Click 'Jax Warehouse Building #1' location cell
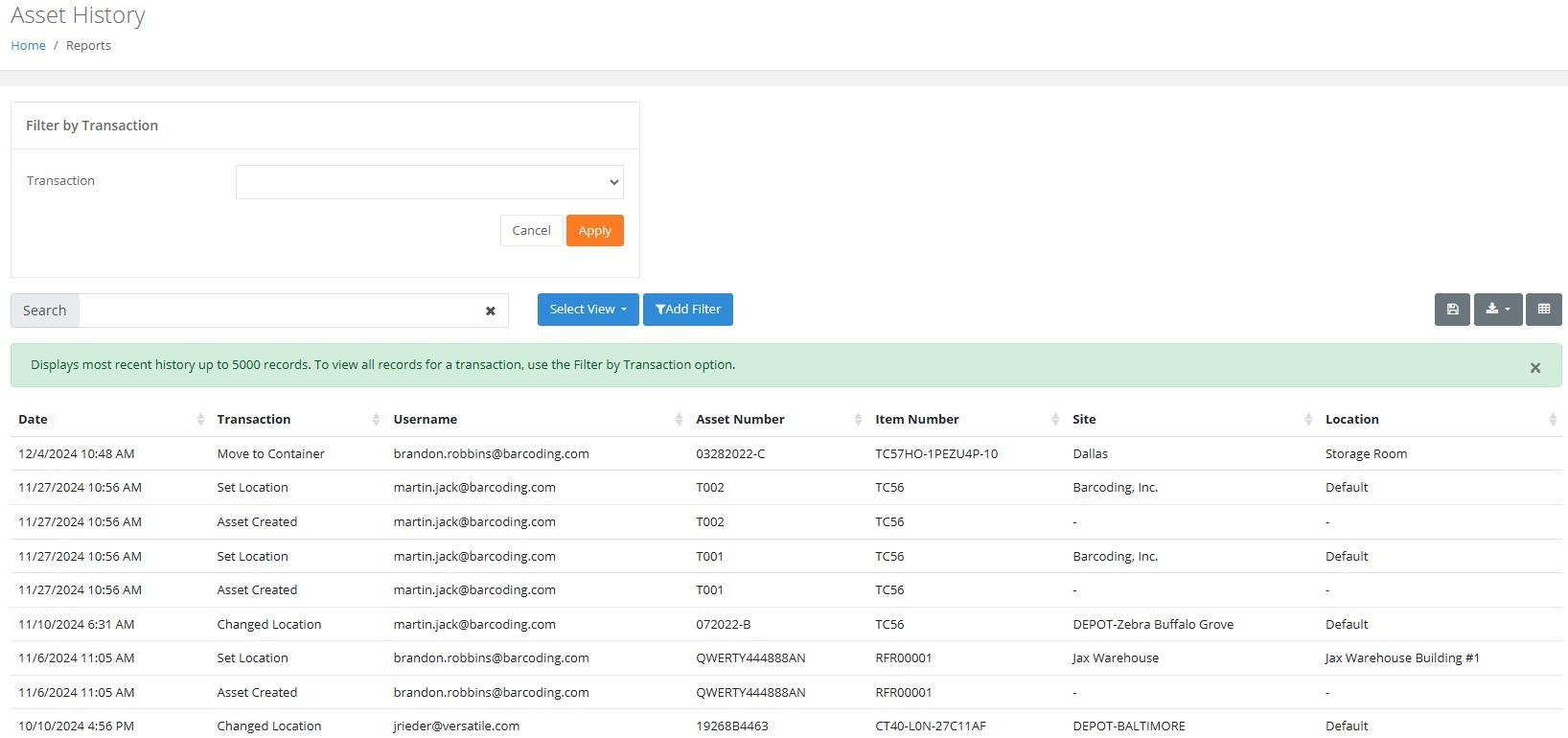The image size is (1568, 738). coord(1402,658)
